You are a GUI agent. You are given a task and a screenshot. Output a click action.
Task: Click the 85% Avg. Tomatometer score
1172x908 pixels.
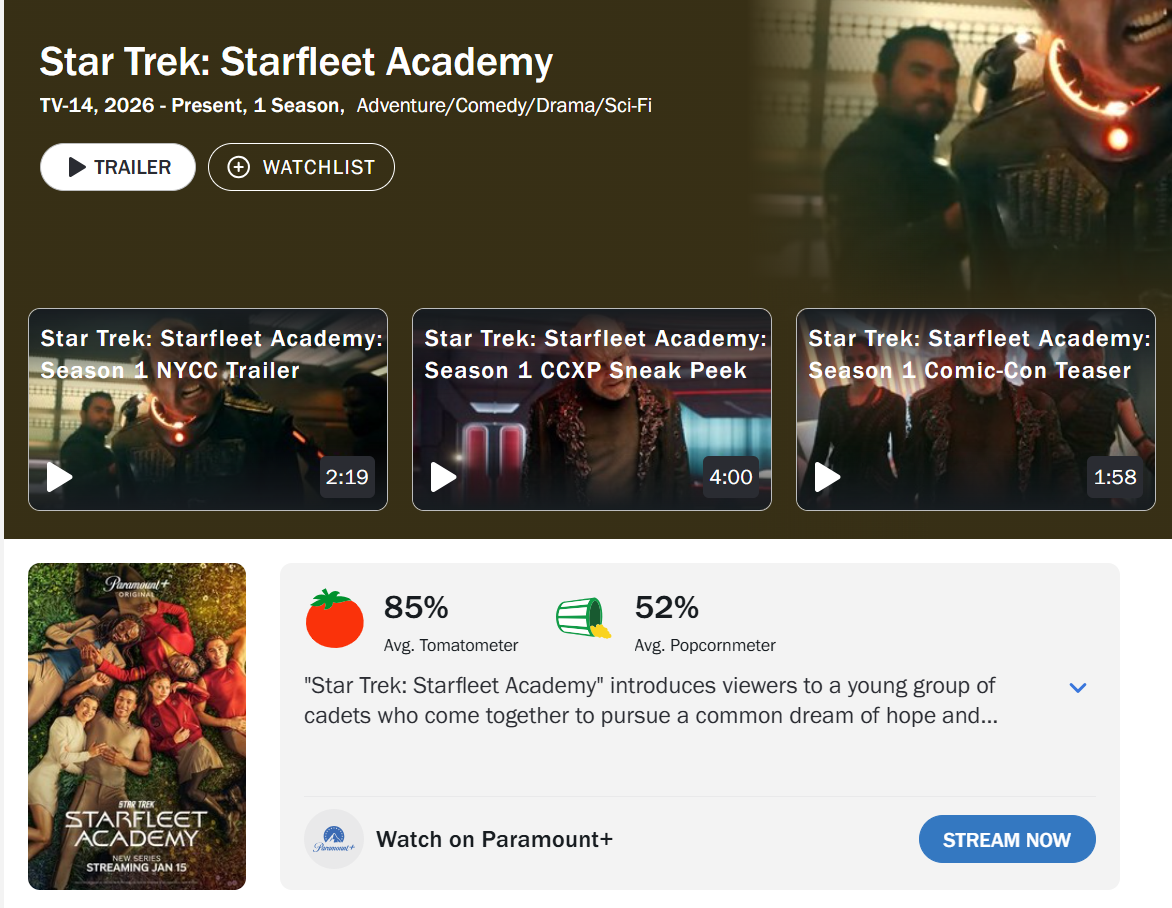click(x=416, y=608)
